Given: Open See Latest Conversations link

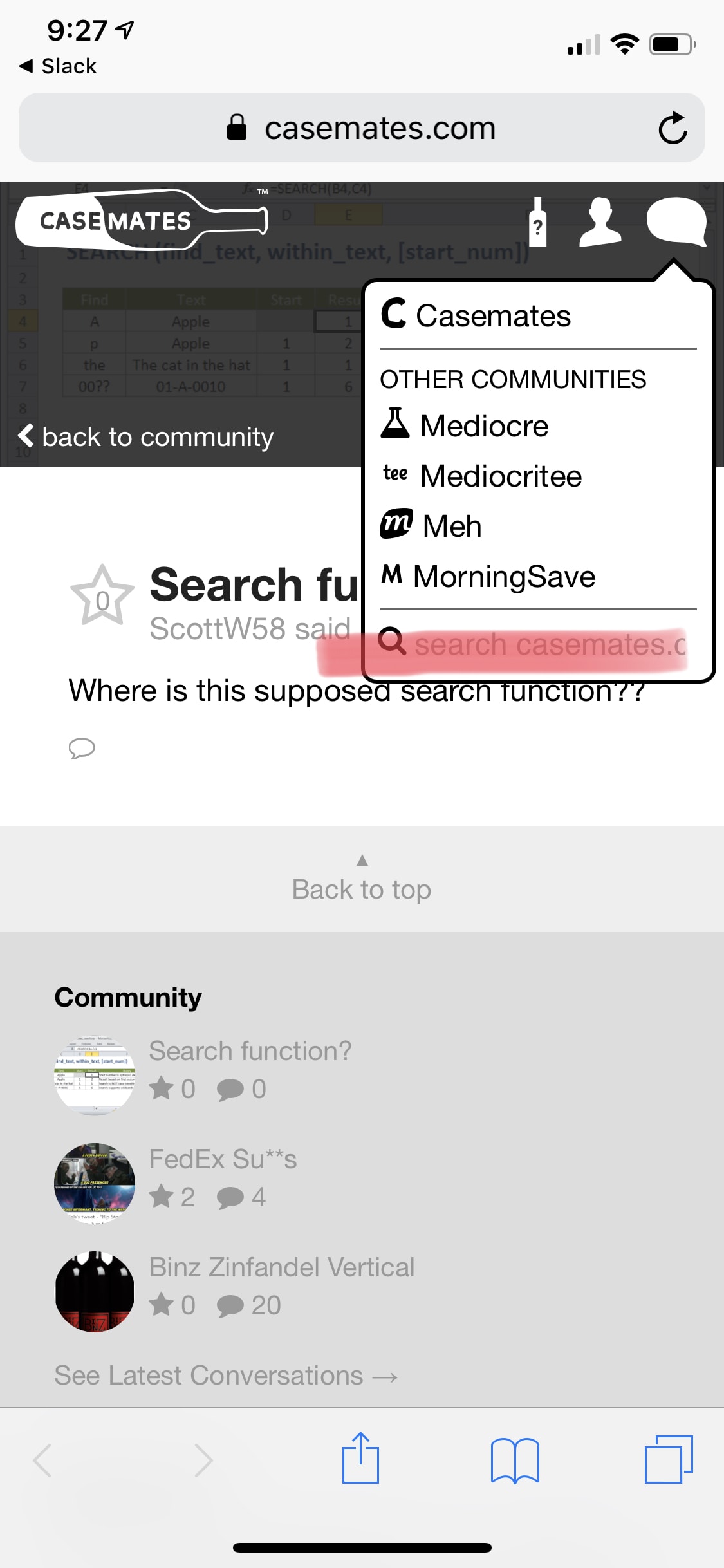Looking at the screenshot, I should 226,1376.
